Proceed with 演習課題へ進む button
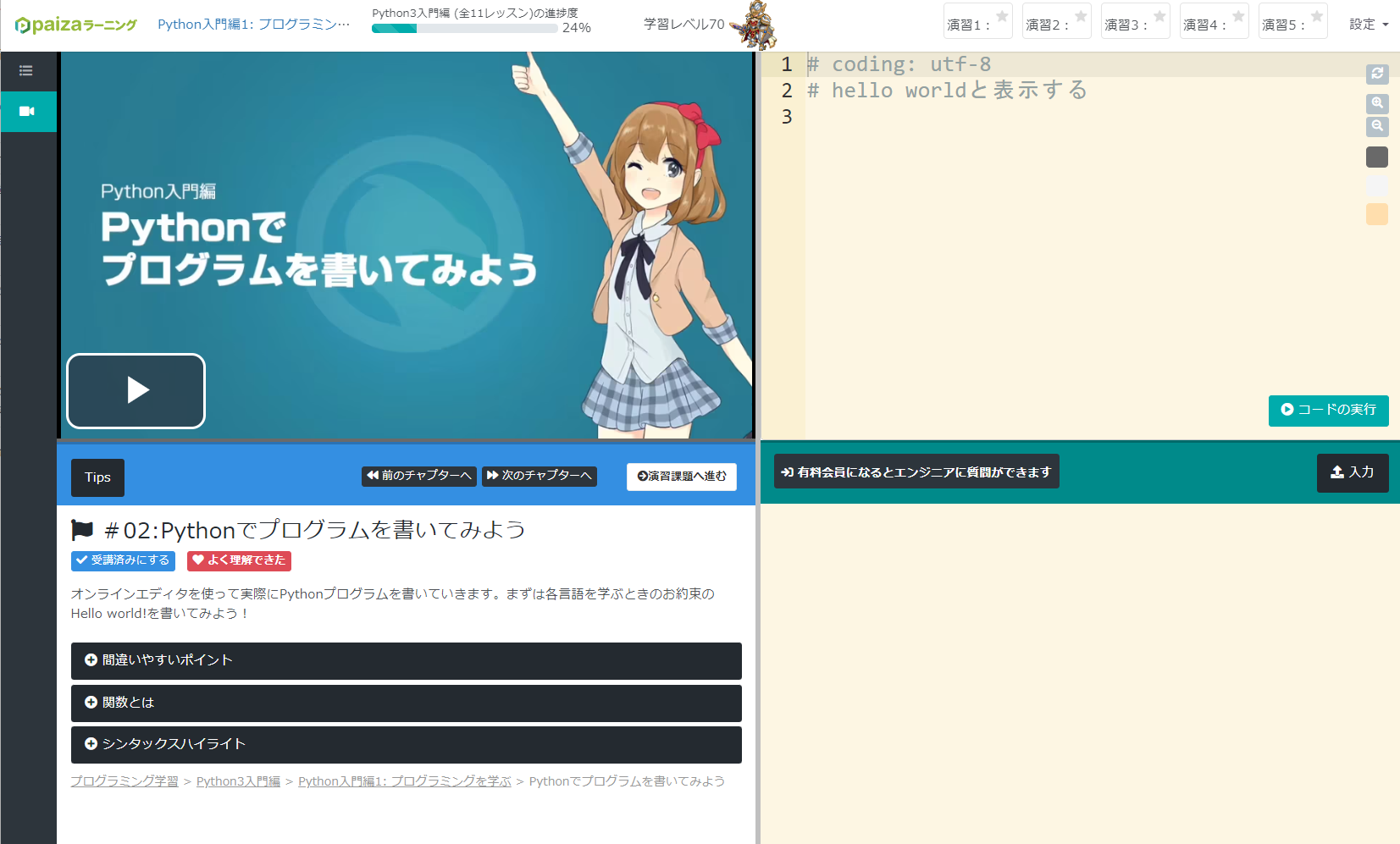 coord(681,477)
